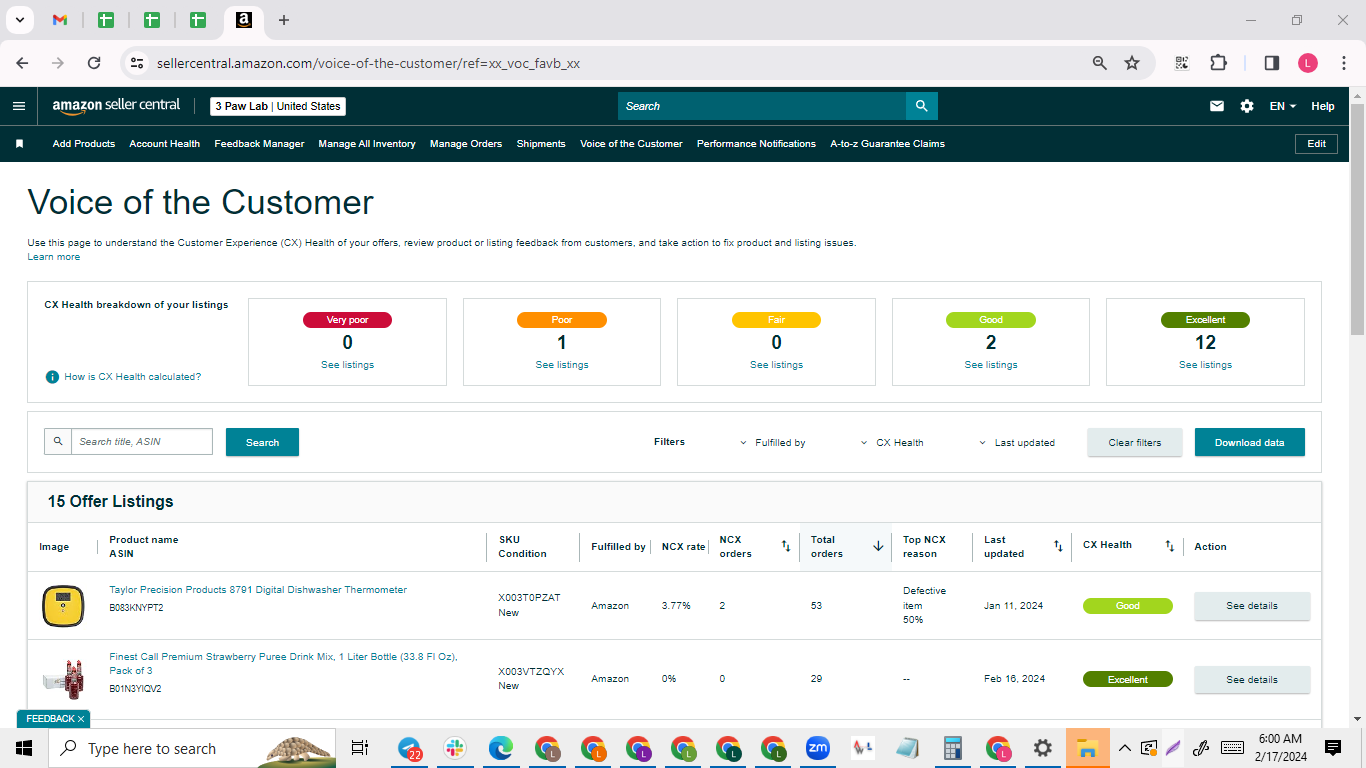Bookmark this page with the star icon
Viewport: 1366px width, 768px height.
pyautogui.click(x=1132, y=63)
